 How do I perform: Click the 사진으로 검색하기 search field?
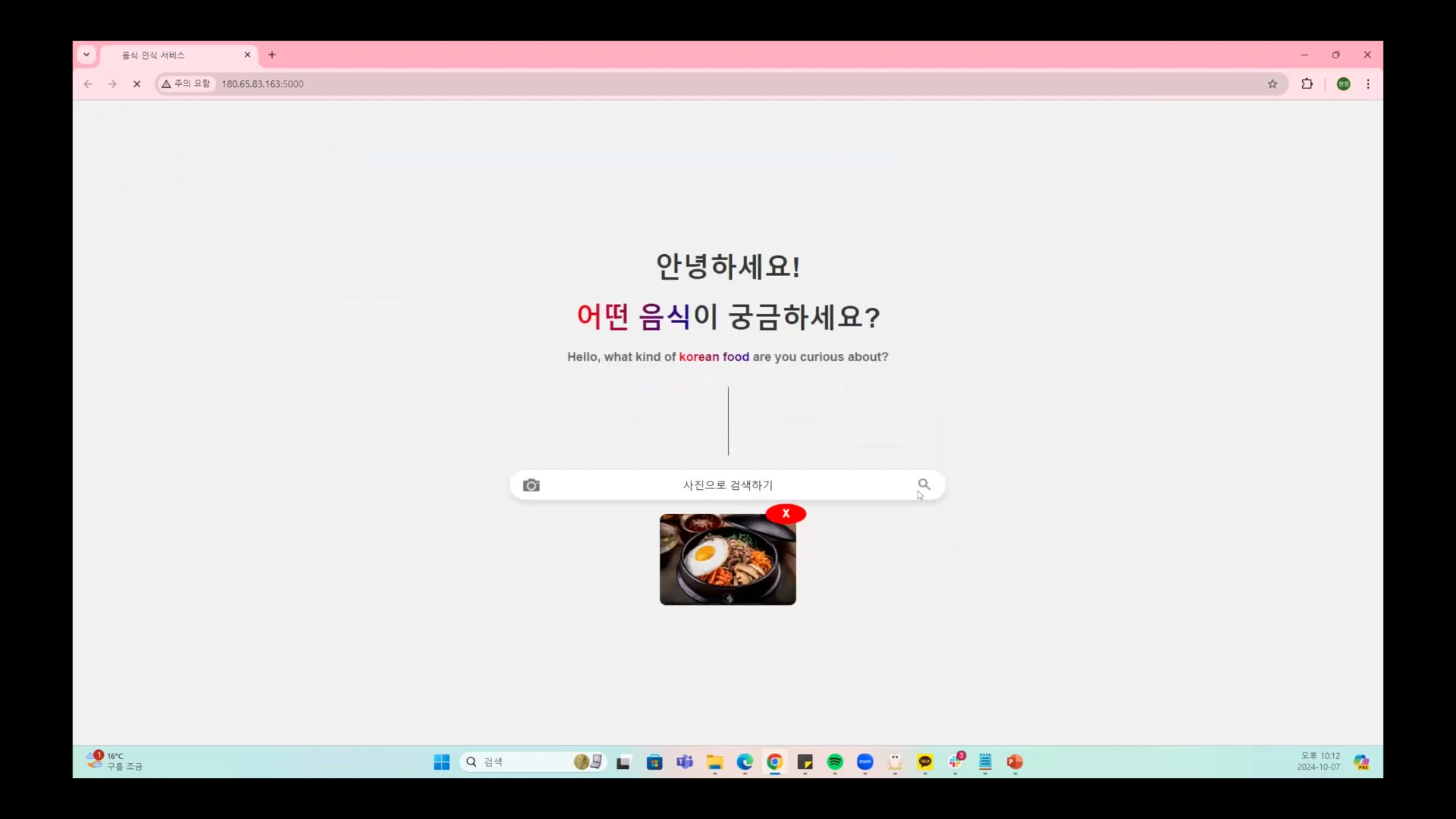click(x=727, y=485)
